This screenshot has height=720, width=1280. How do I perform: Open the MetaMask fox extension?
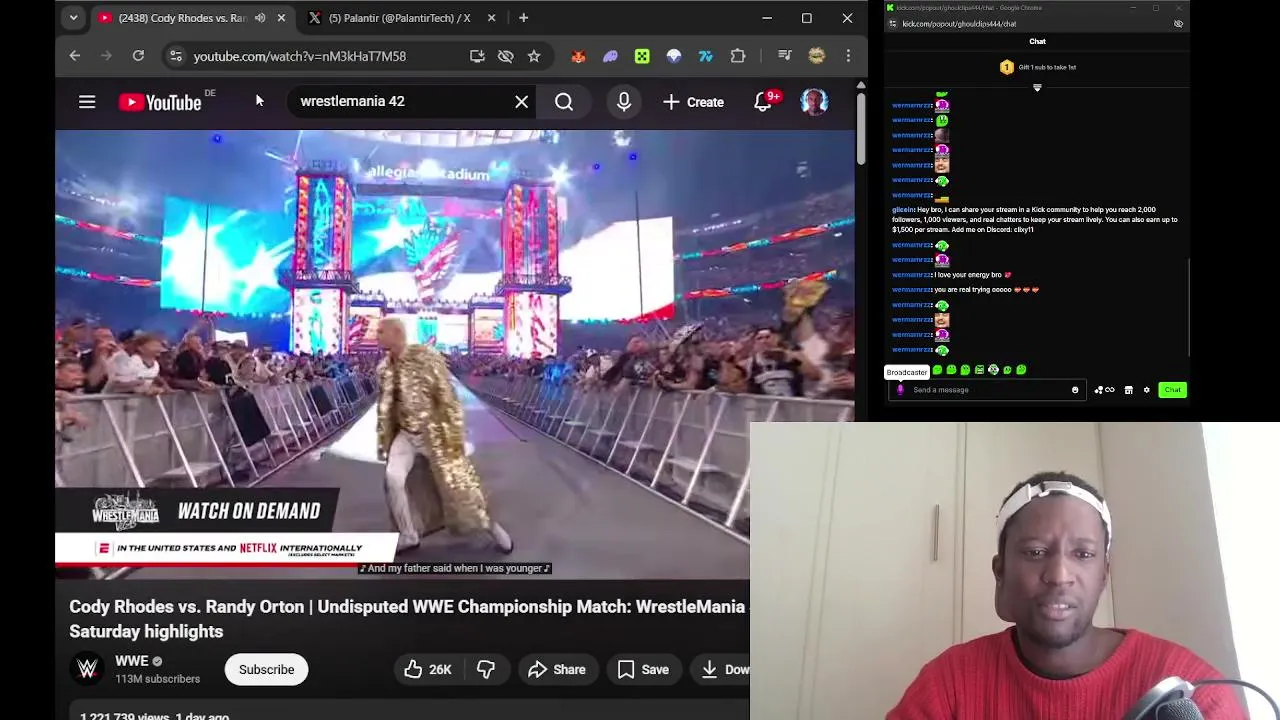pos(578,56)
